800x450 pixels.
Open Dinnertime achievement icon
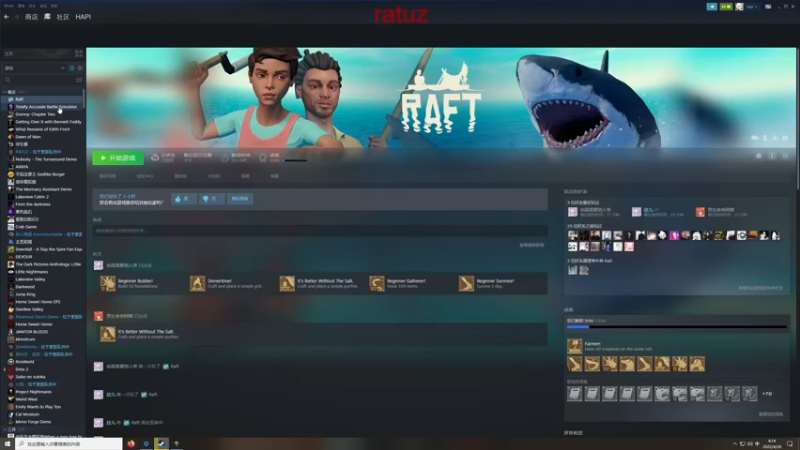[197, 283]
